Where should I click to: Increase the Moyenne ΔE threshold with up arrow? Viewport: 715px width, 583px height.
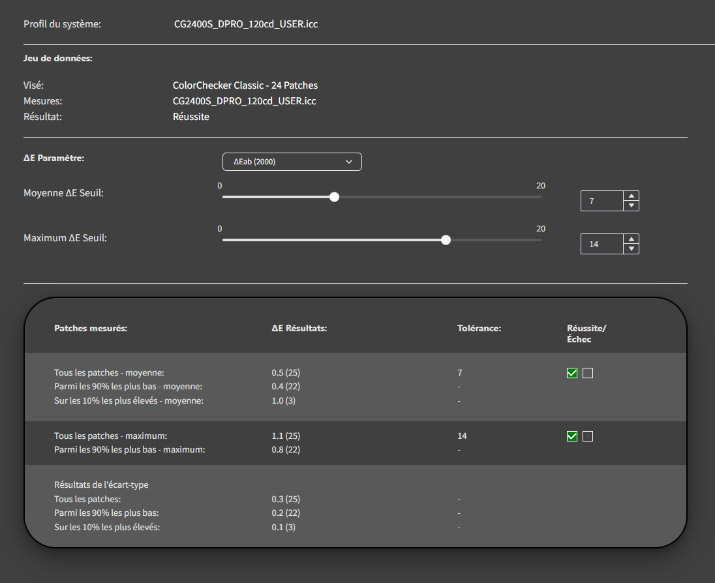630,196
